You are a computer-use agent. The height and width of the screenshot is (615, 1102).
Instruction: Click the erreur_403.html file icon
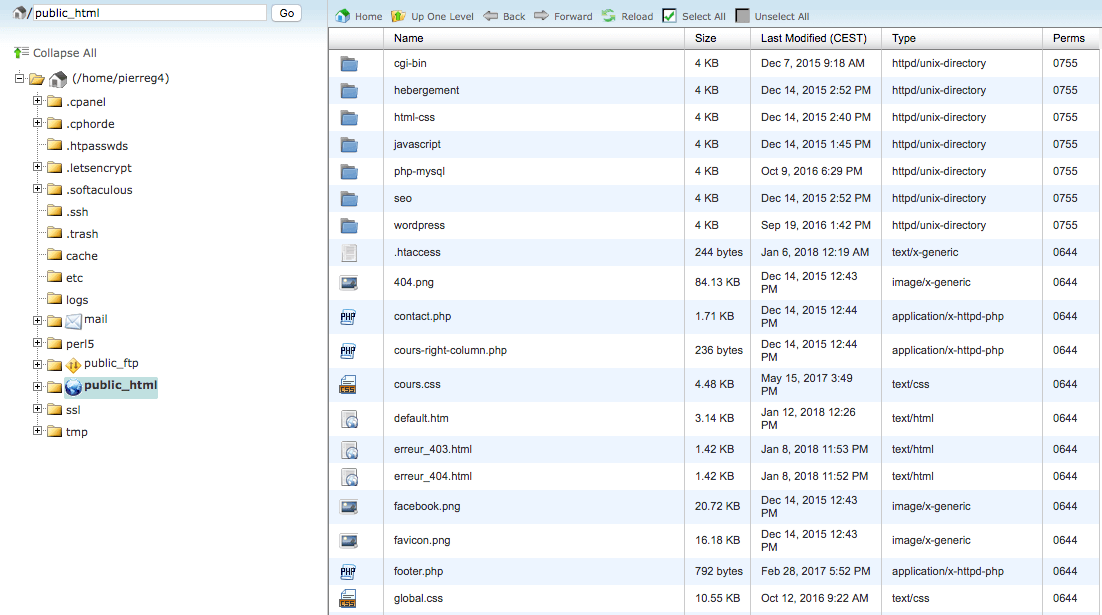[349, 450]
